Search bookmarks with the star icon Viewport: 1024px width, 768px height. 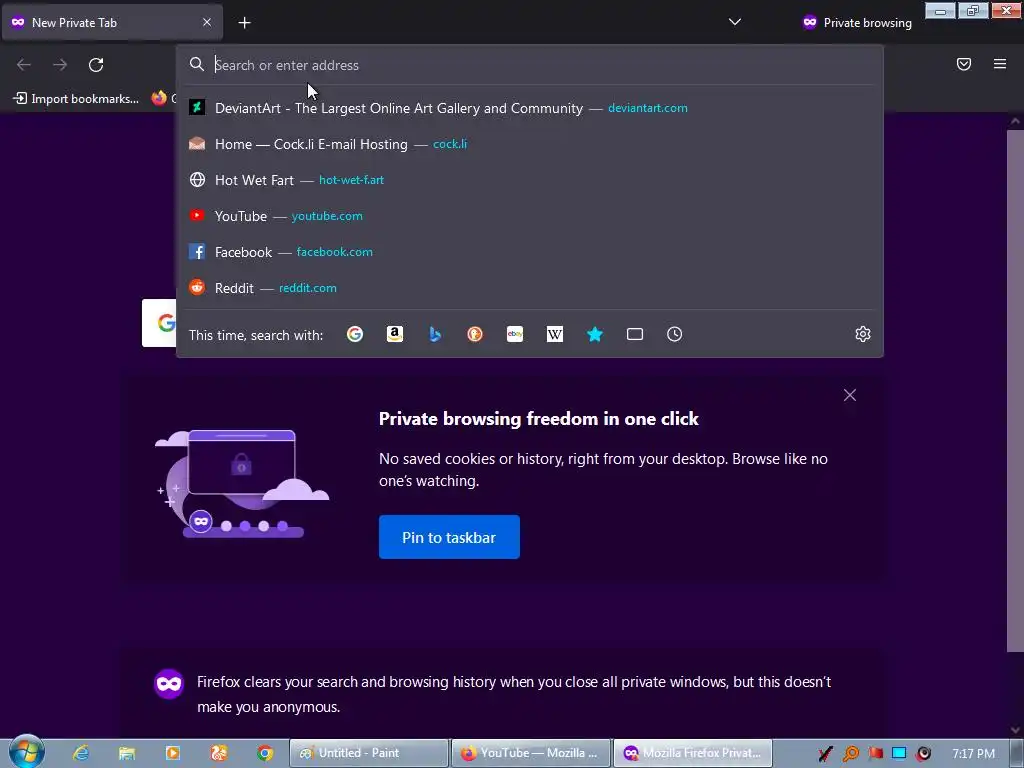coord(595,334)
